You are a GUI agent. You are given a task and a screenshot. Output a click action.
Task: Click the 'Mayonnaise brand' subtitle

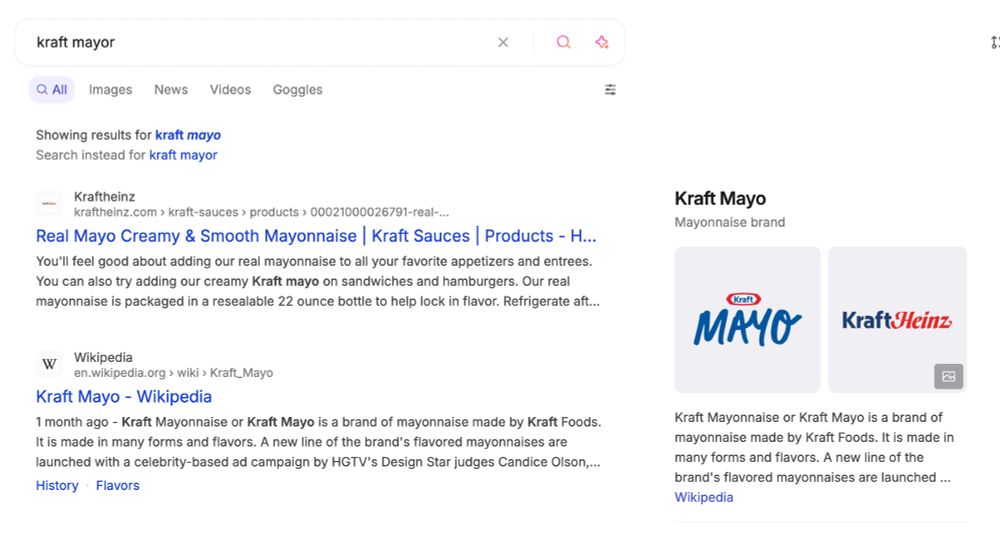click(x=730, y=223)
